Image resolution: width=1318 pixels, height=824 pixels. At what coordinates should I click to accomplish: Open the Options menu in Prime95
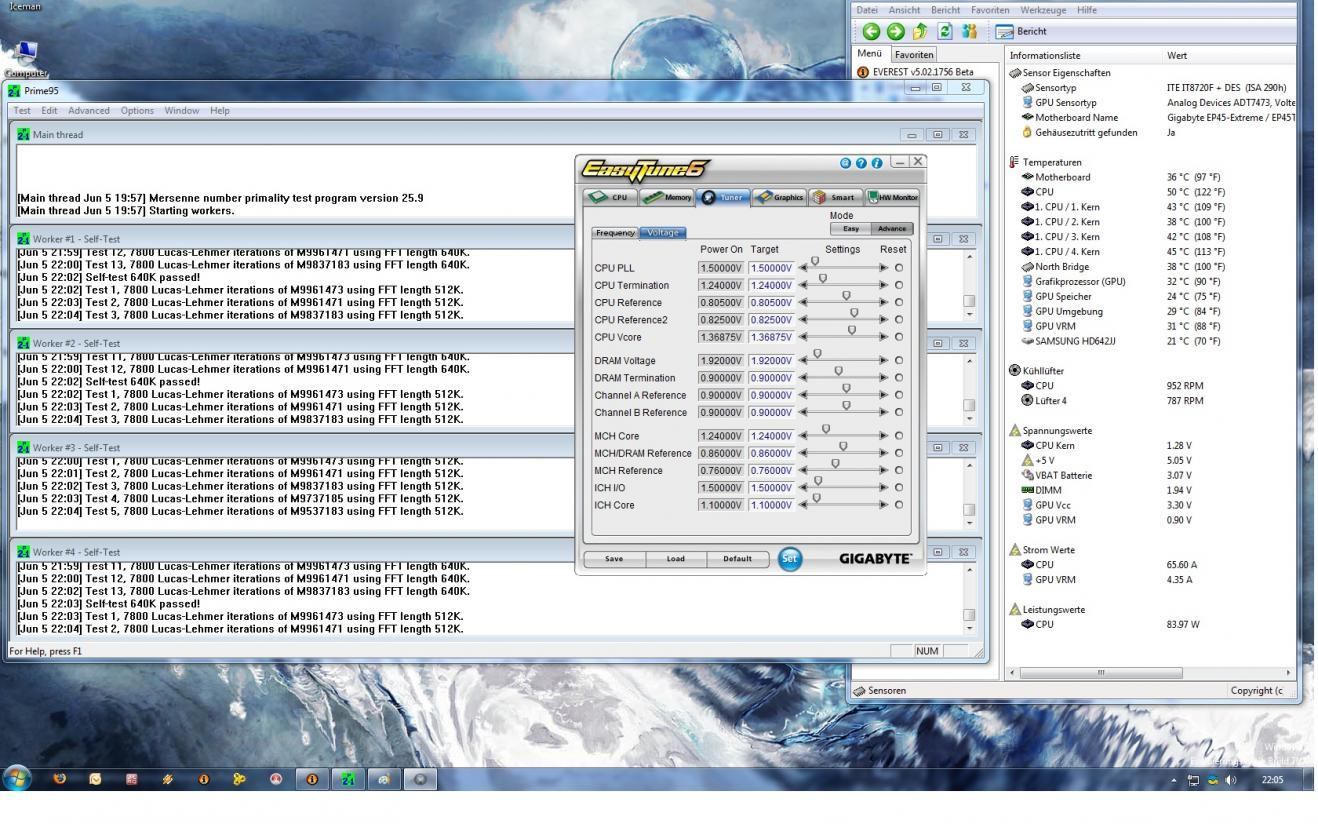click(139, 110)
